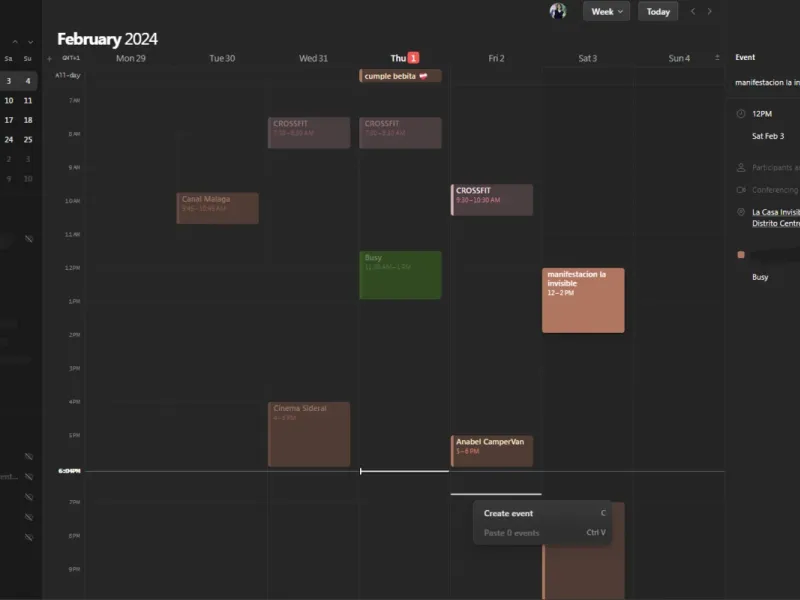Add a time zone with plus icon

[49, 59]
